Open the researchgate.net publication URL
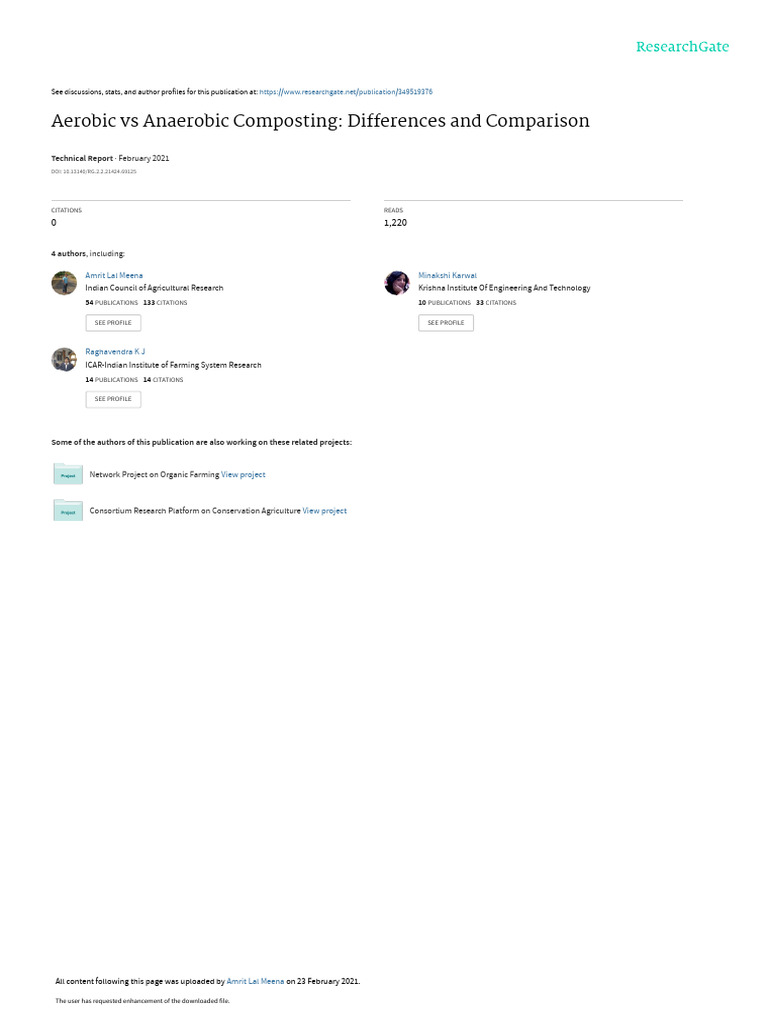This screenshot has width=768, height=1024. 345,92
